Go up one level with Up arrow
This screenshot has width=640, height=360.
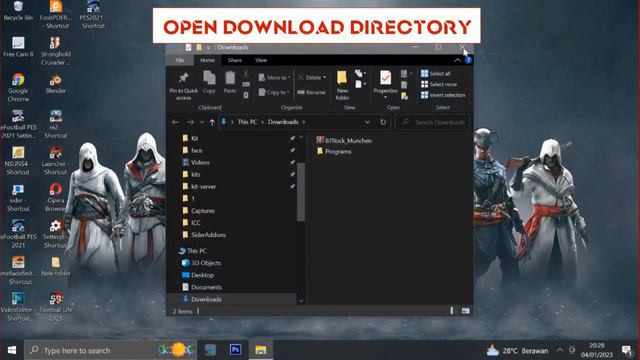[x=212, y=122]
